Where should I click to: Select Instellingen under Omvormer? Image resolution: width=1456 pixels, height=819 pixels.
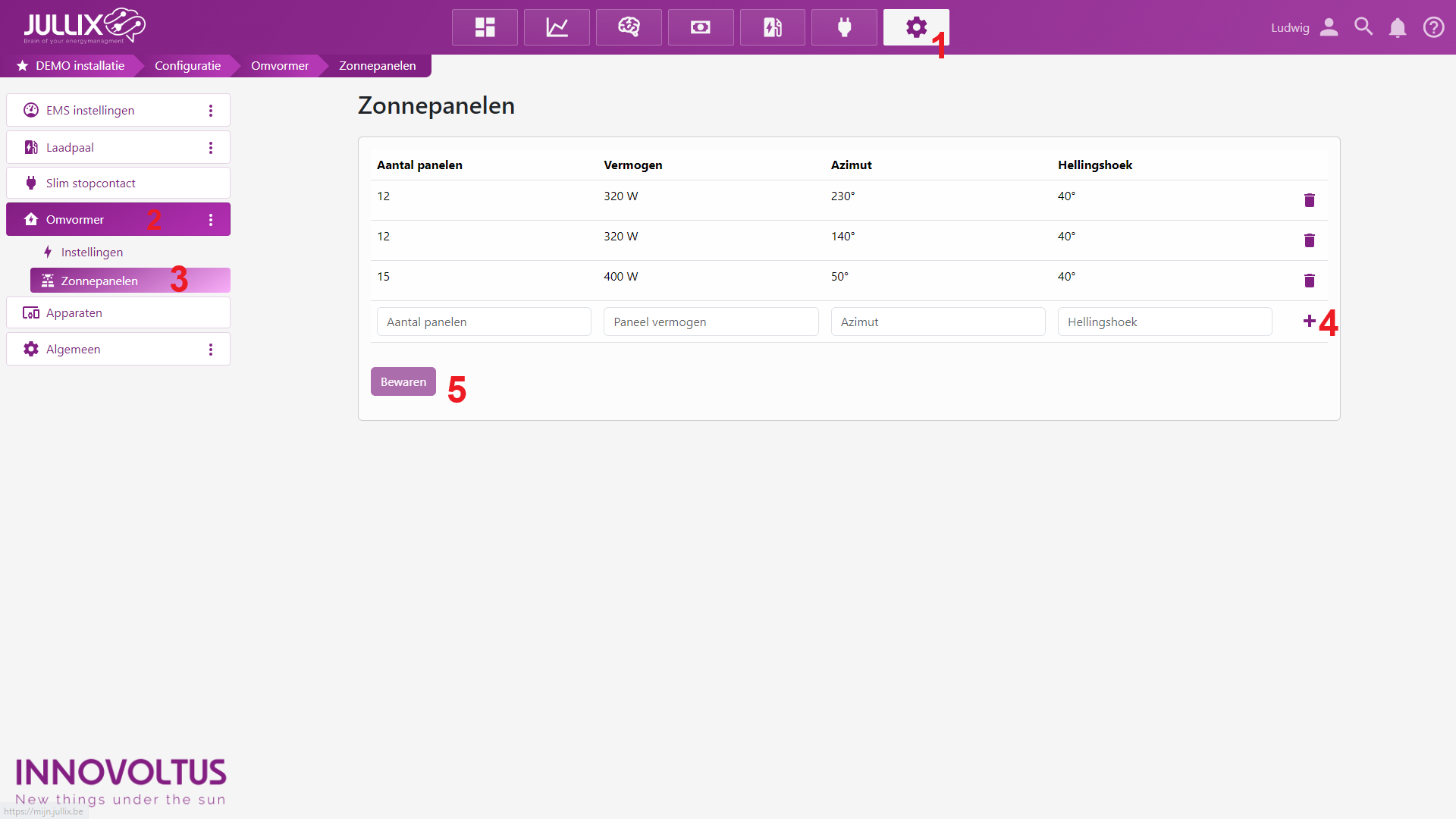click(x=92, y=253)
